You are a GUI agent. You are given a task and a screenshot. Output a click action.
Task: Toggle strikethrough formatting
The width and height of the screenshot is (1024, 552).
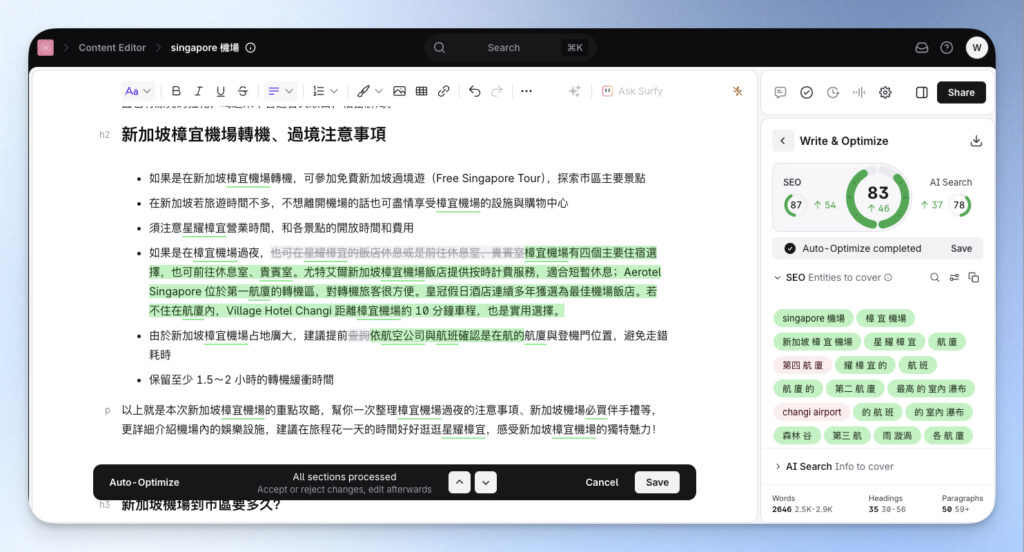(242, 91)
